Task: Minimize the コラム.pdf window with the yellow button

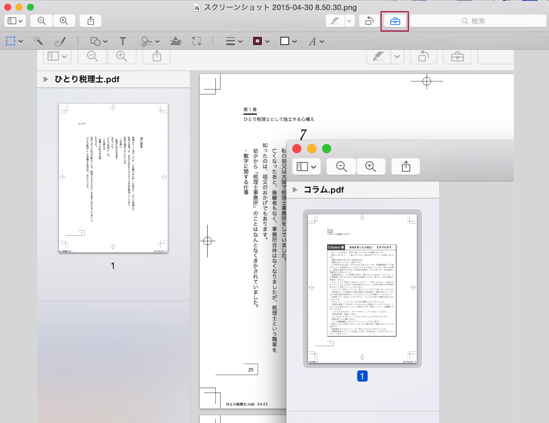Action: pos(312,148)
